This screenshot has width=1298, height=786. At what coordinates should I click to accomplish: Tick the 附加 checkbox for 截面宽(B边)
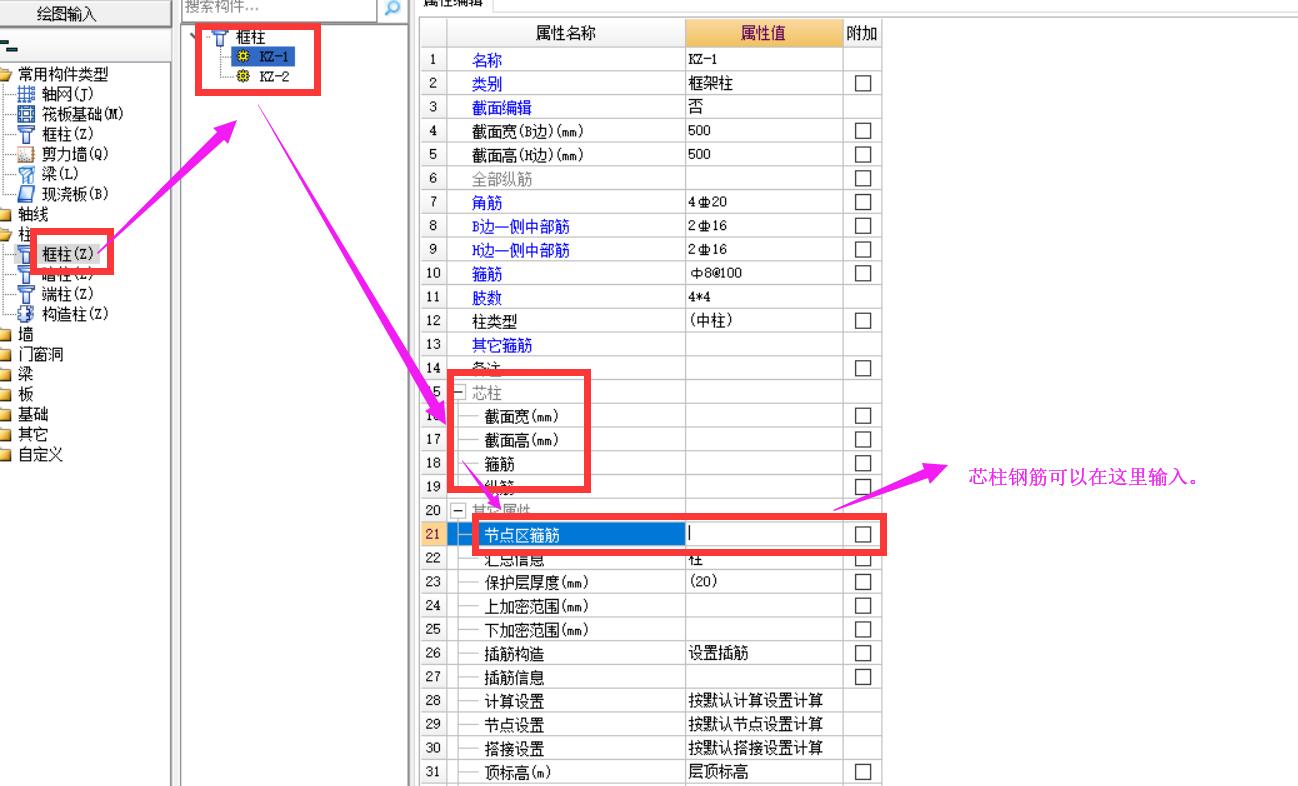coord(863,131)
